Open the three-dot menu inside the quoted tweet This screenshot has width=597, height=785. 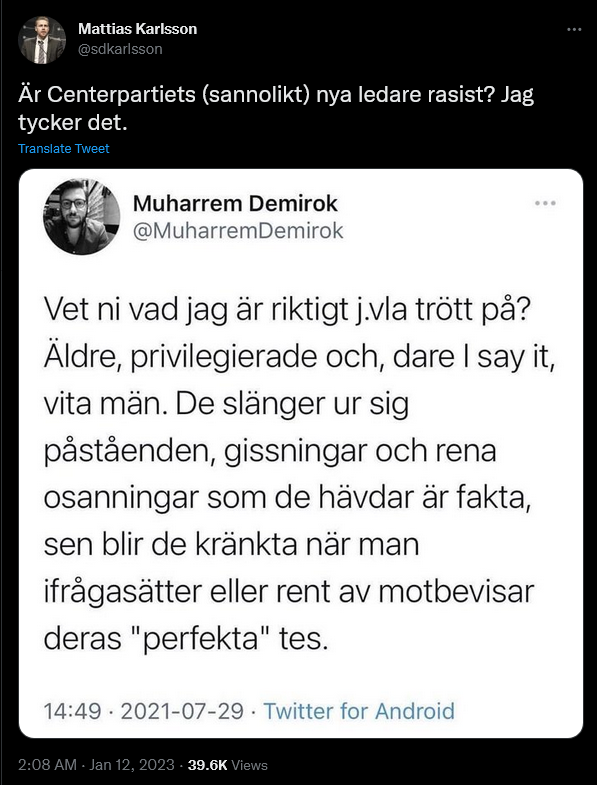545,204
